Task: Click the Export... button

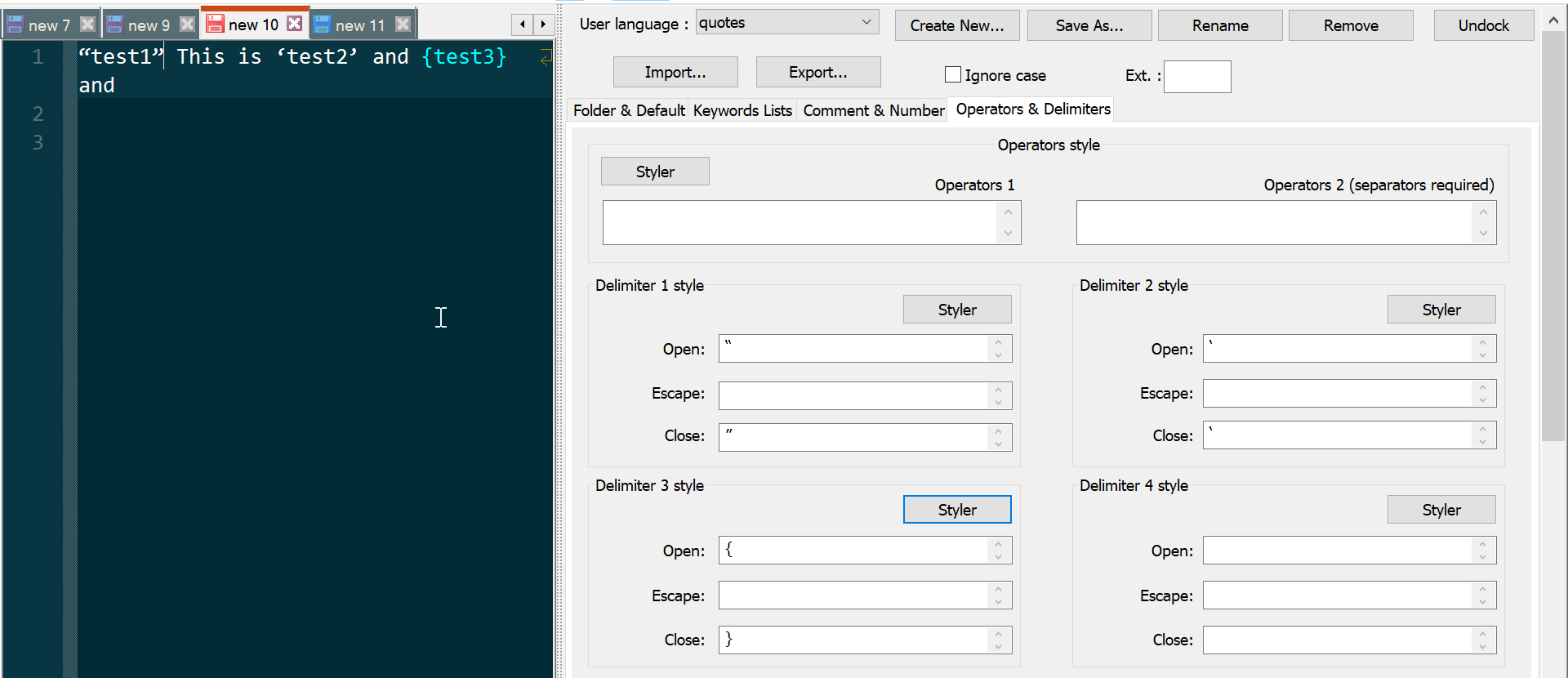Action: click(x=818, y=72)
